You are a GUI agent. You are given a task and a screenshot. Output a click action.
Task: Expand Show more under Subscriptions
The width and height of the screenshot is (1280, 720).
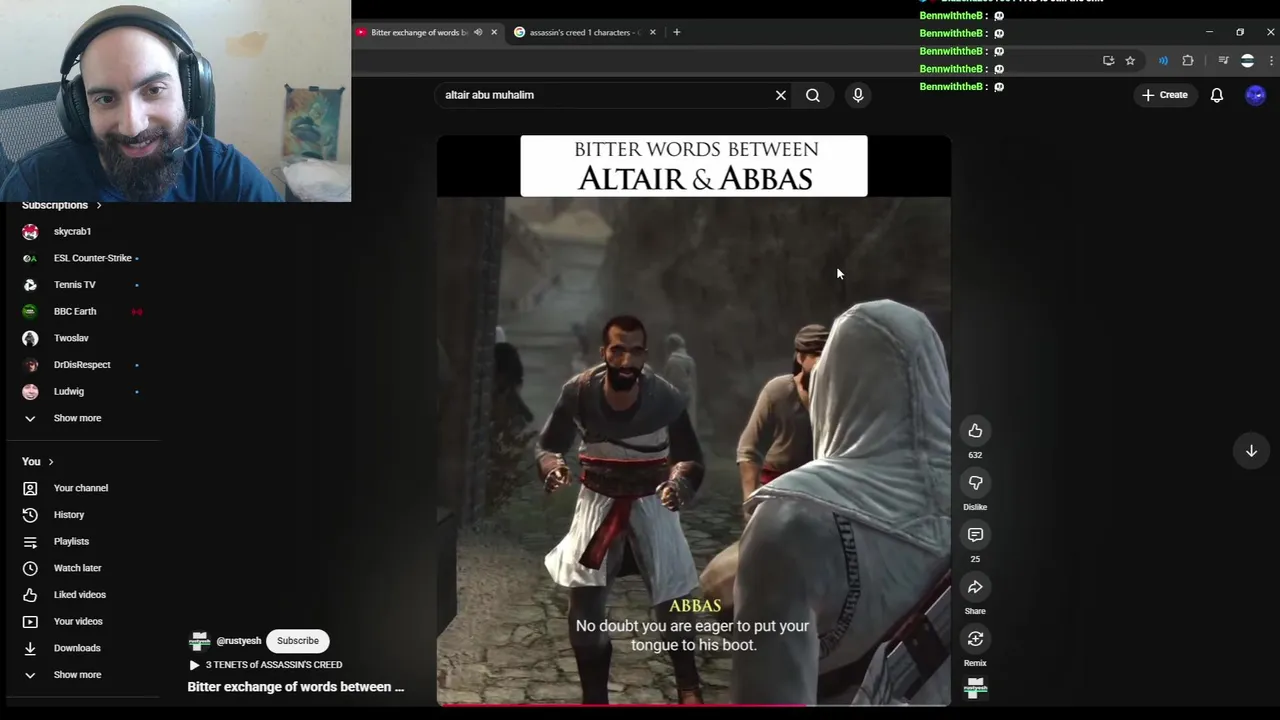82,418
